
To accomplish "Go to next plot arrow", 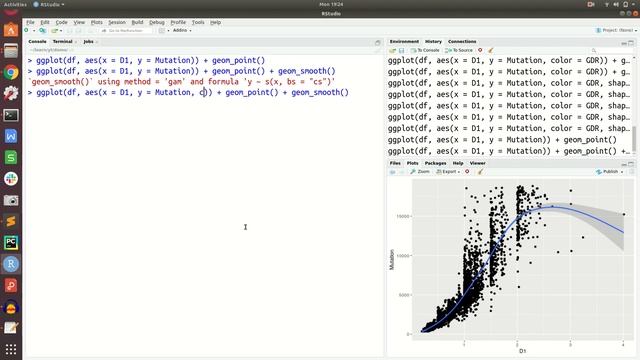I will [x=402, y=172].
